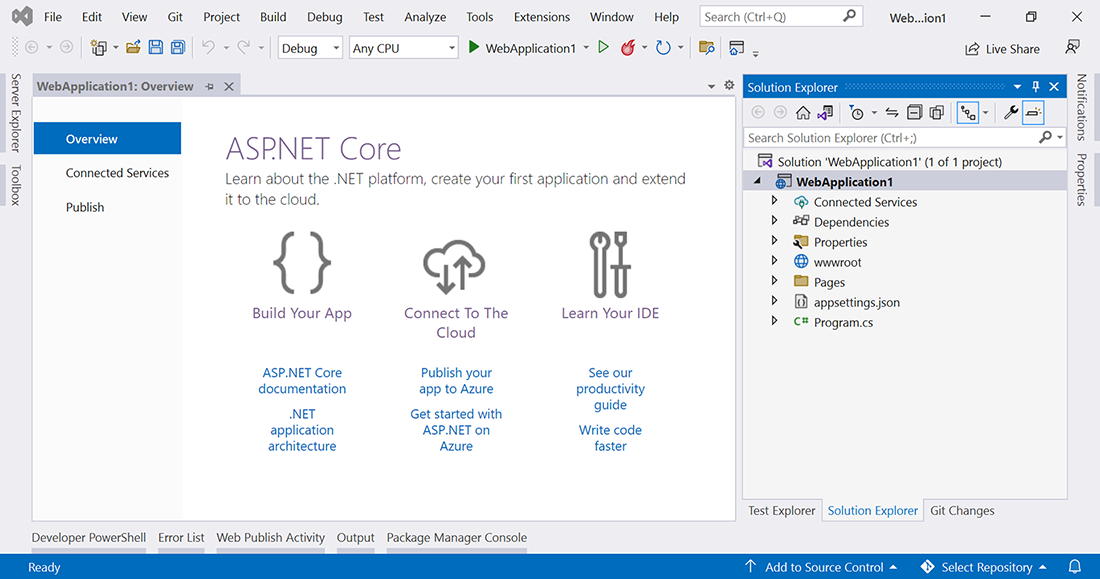The image size is (1100, 579).
Task: Open the Add to Source Control menu
Action: coord(821,567)
